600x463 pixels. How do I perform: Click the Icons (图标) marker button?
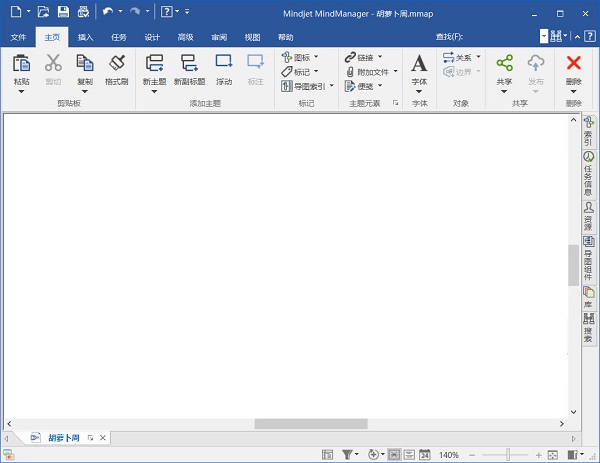point(287,57)
